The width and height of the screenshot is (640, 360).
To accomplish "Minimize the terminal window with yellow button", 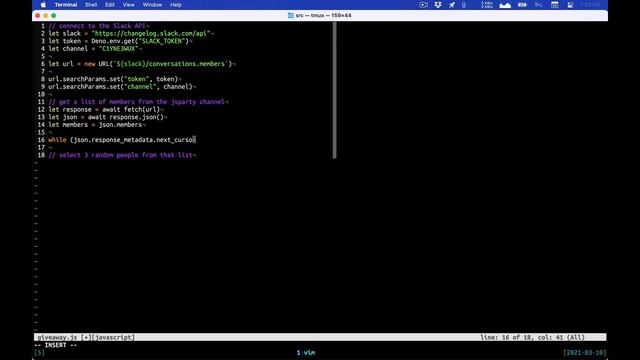I will [45, 16].
